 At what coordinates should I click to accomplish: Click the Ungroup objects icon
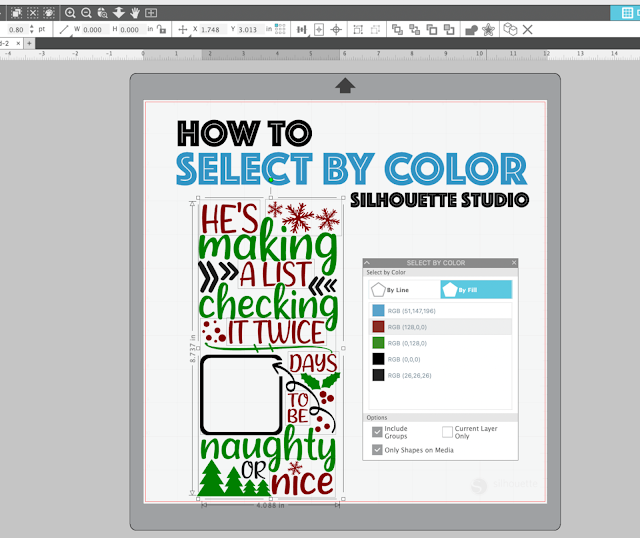(375, 29)
